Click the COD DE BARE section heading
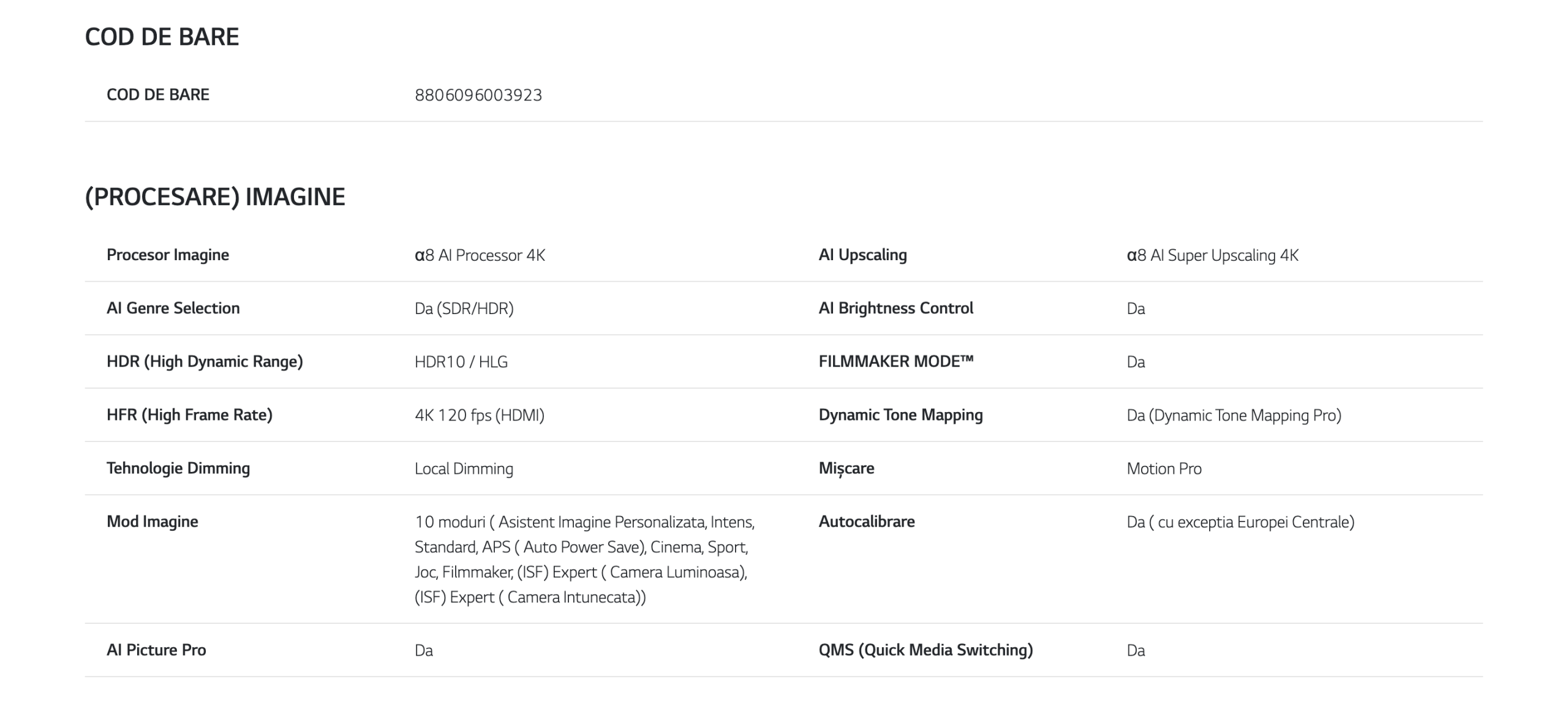The height and width of the screenshot is (712, 1568). pos(162,37)
